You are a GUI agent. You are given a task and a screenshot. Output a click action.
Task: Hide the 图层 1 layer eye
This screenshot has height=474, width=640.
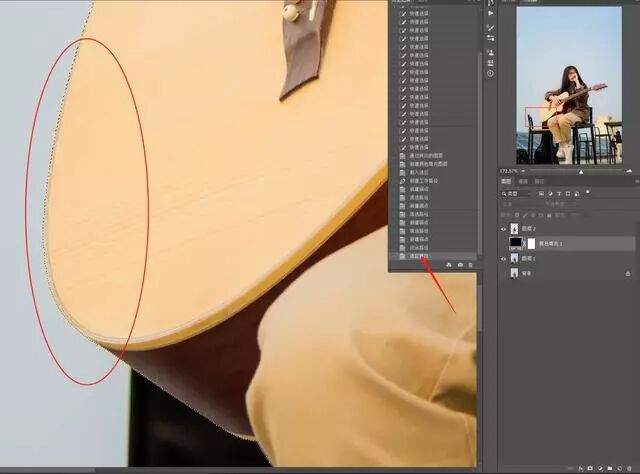(503, 259)
